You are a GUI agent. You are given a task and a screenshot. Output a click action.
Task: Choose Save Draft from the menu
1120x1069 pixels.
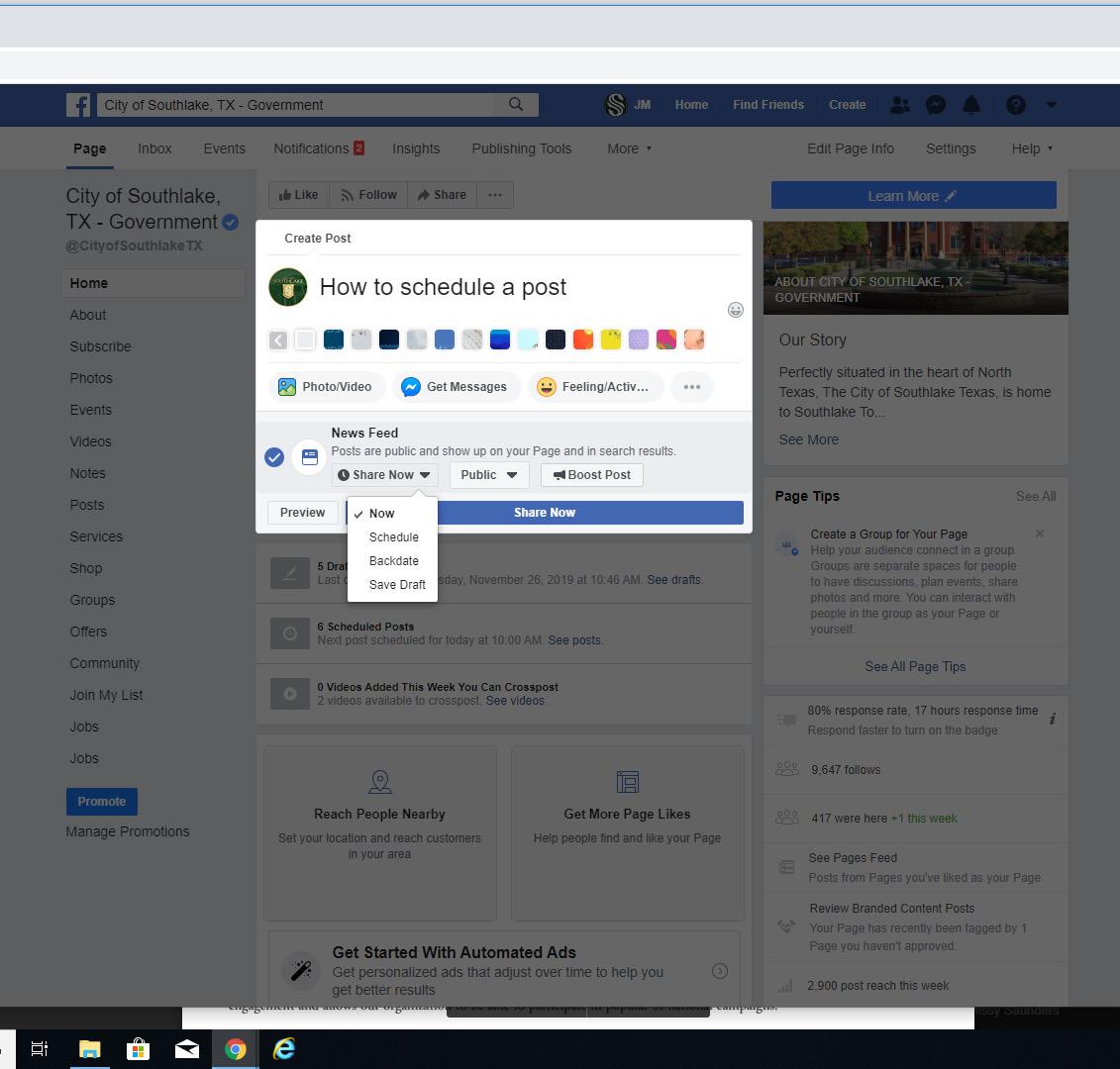coord(392,585)
